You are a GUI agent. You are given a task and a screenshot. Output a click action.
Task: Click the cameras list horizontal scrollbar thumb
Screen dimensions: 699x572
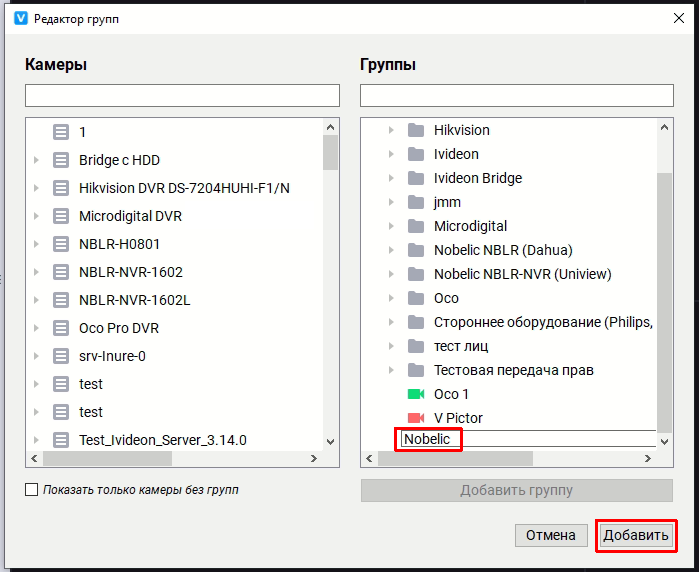point(107,458)
